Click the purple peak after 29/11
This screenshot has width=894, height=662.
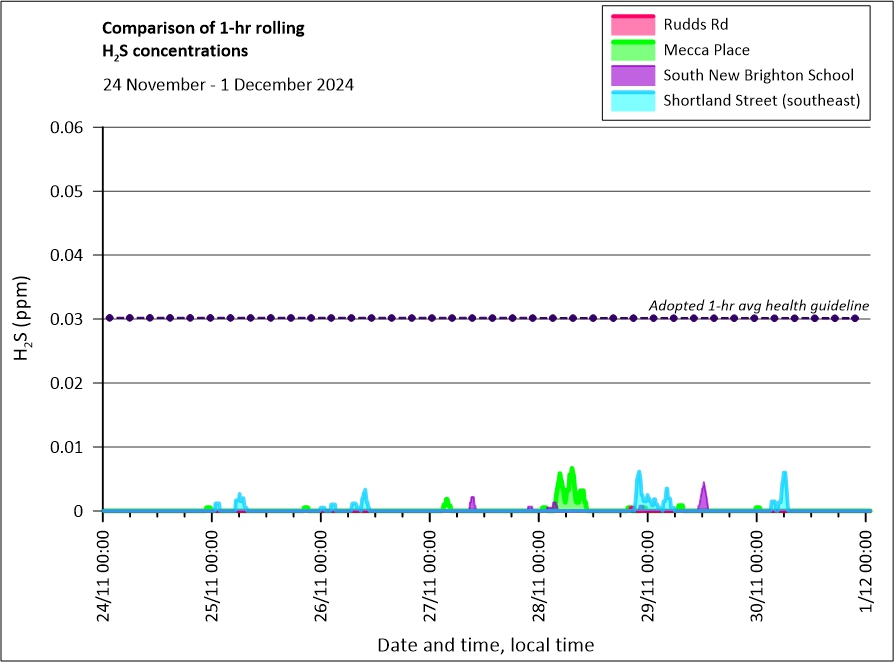(704, 492)
